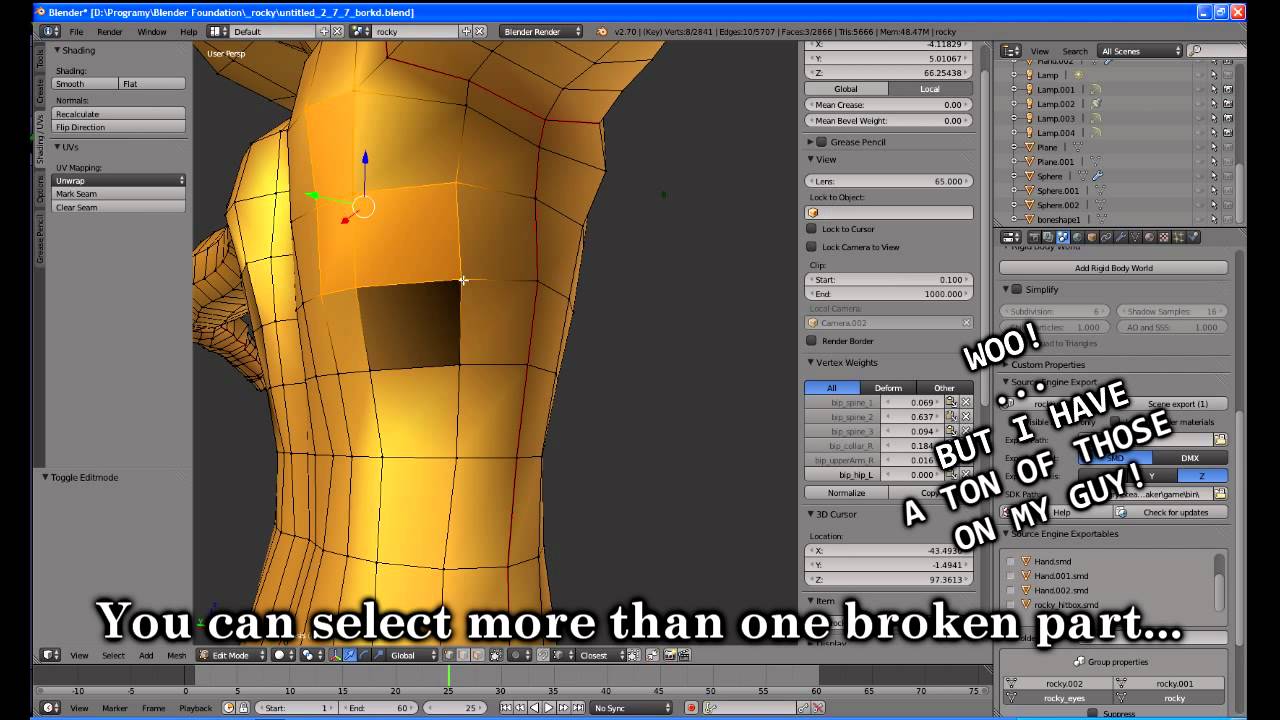Toggle the Render Border checkbox

point(812,341)
